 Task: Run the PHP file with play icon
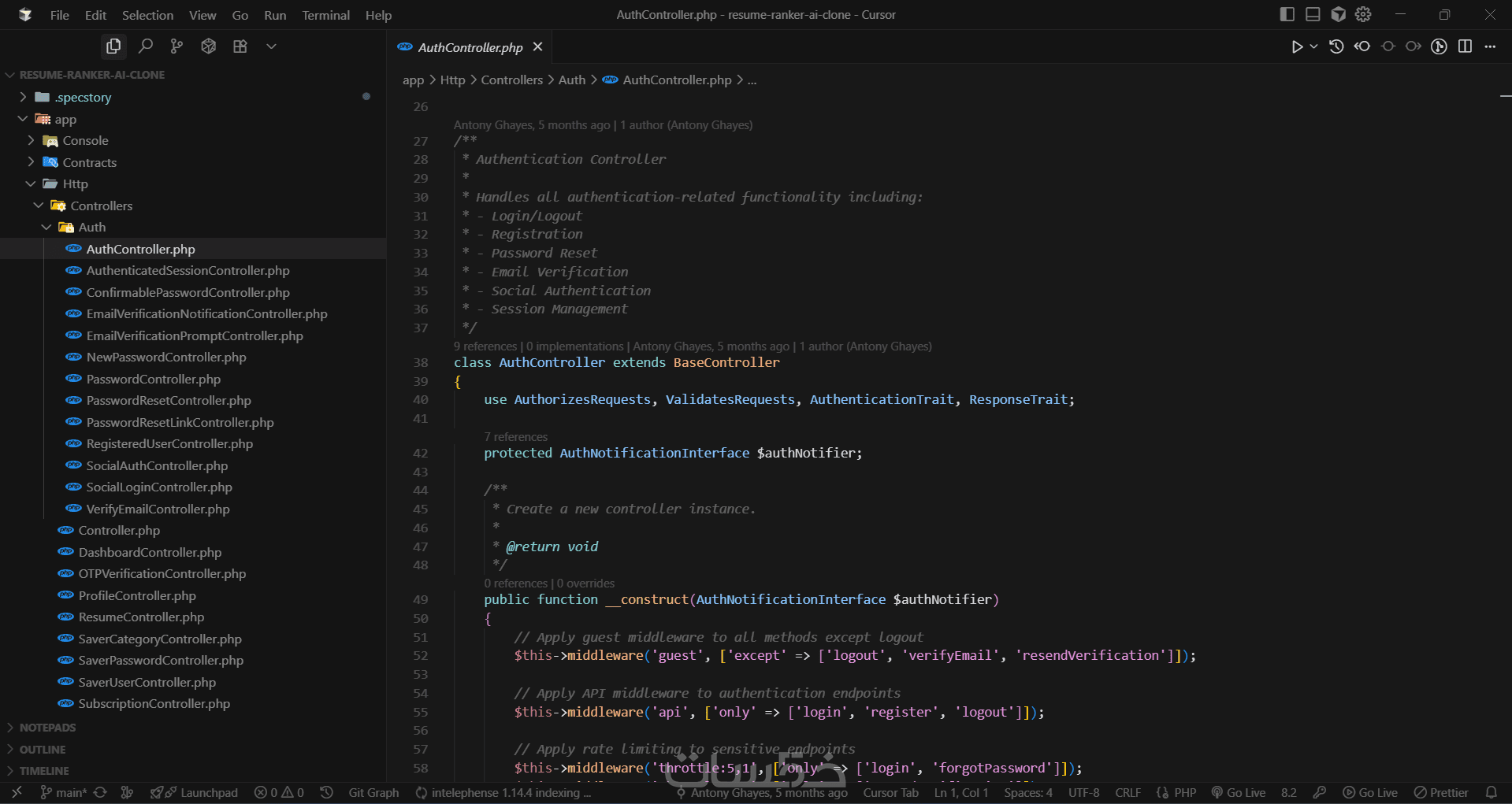pyautogui.click(x=1297, y=46)
